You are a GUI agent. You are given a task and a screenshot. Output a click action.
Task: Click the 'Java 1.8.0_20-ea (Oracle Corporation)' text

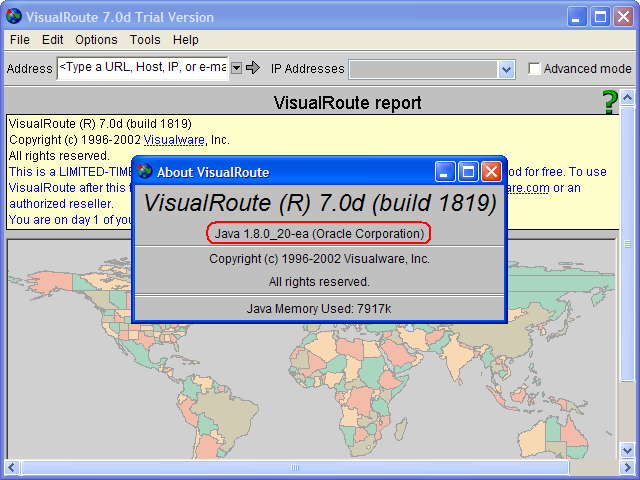point(319,233)
